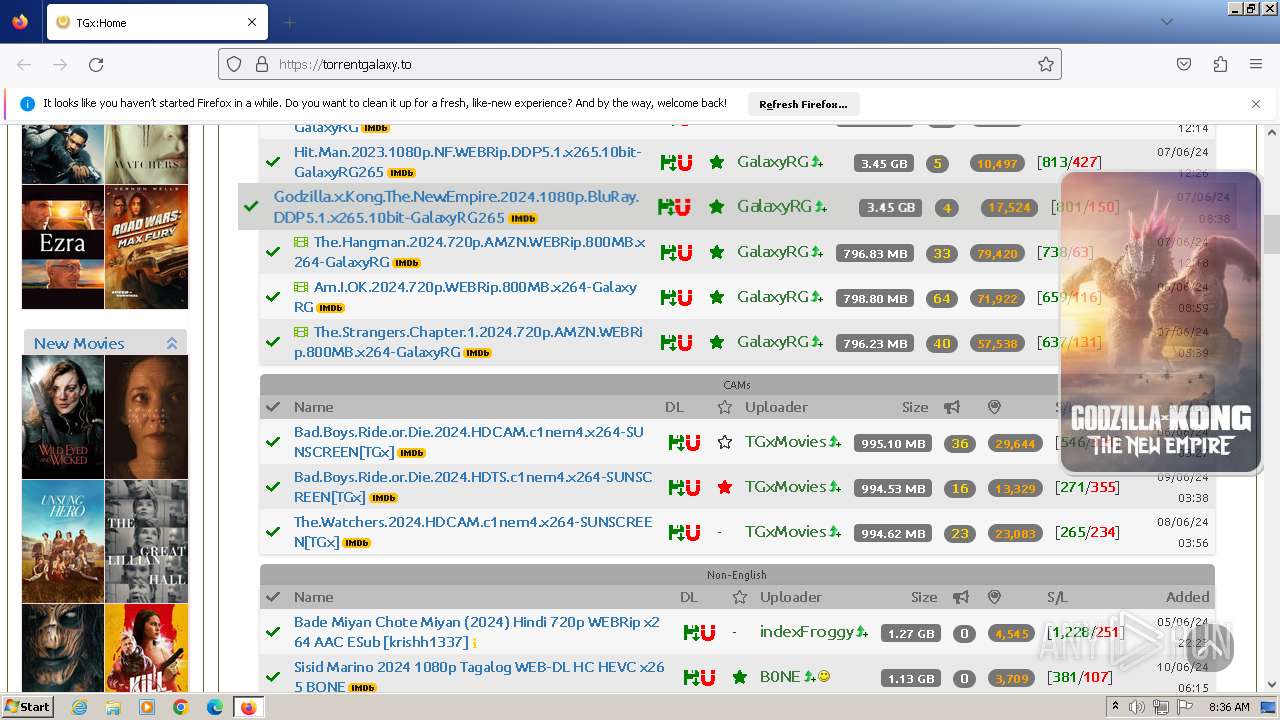1280x720 pixels.
Task: Open IMDb badge for The.Hangman torrent
Action: pyautogui.click(x=406, y=264)
